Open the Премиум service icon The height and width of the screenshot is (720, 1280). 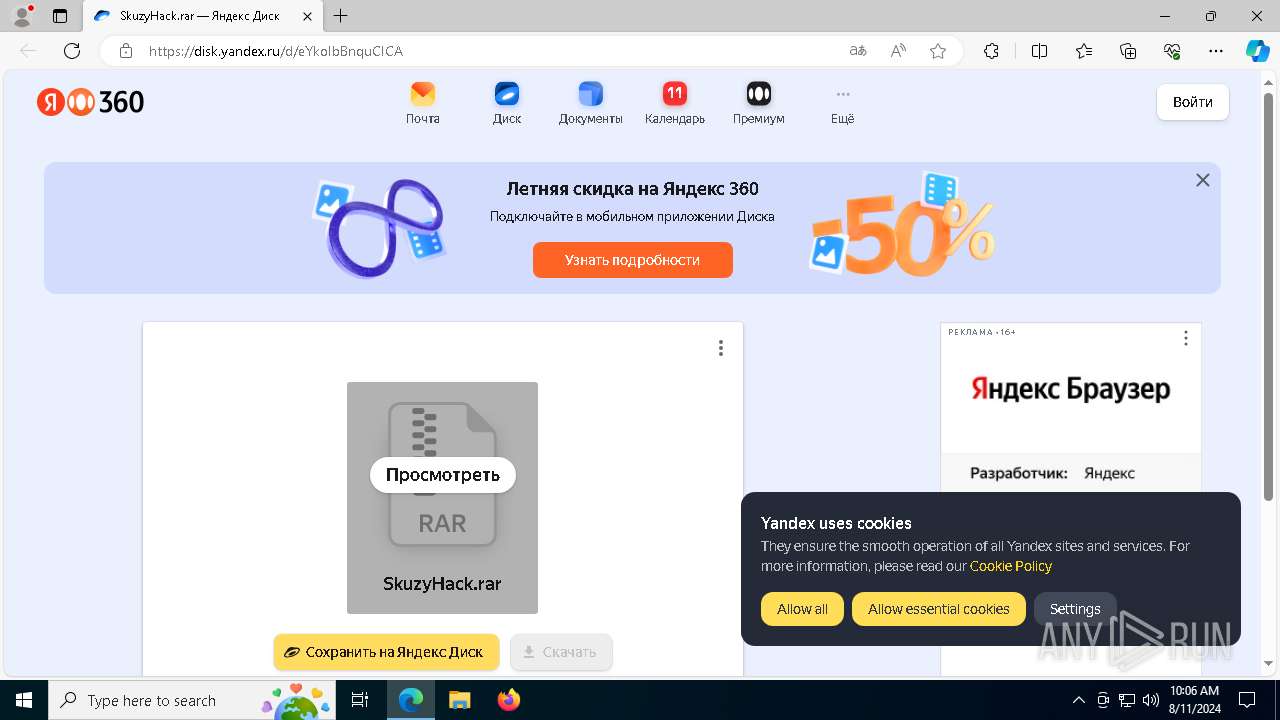[x=759, y=103]
